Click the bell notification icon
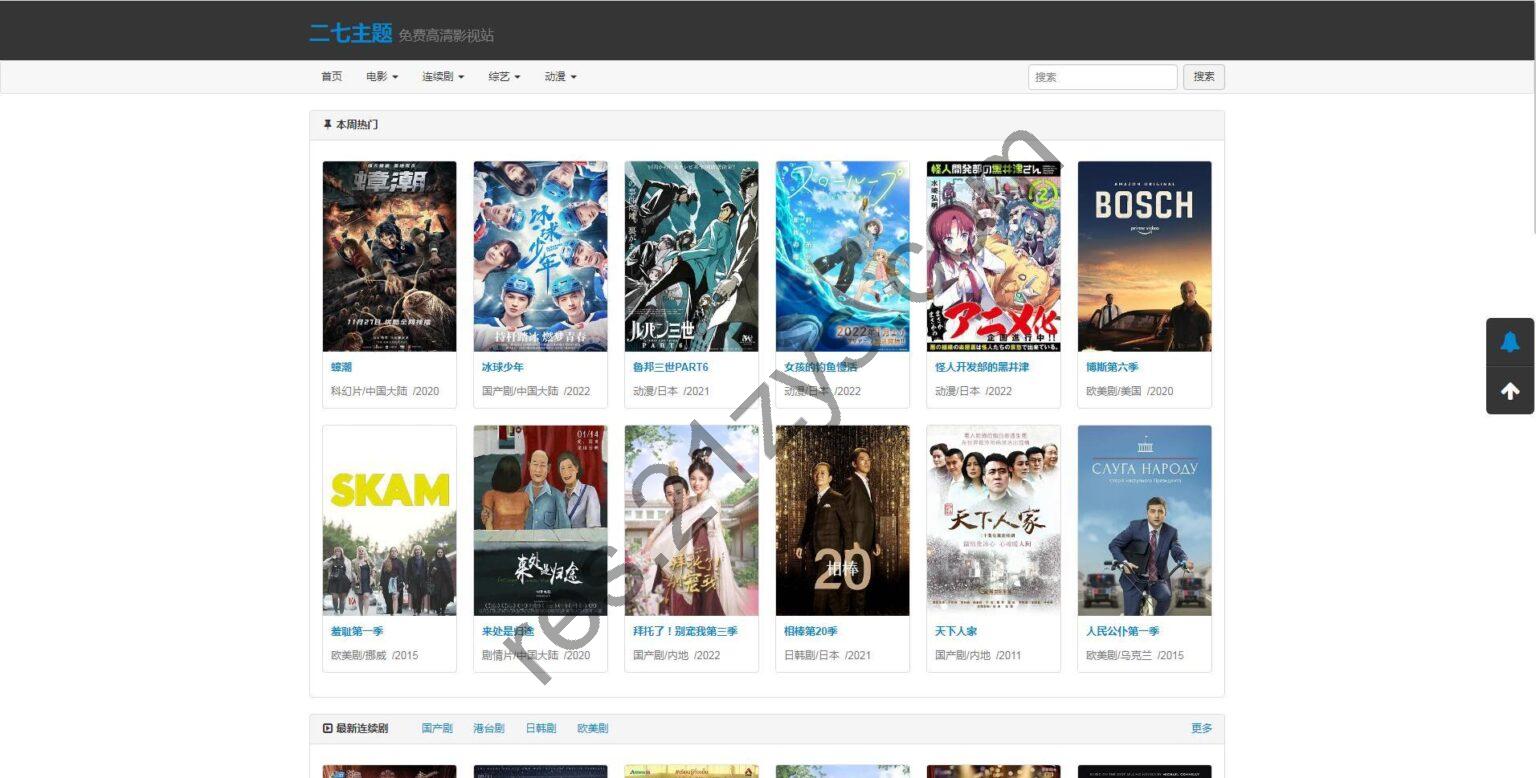The image size is (1536, 778). pos(1510,342)
